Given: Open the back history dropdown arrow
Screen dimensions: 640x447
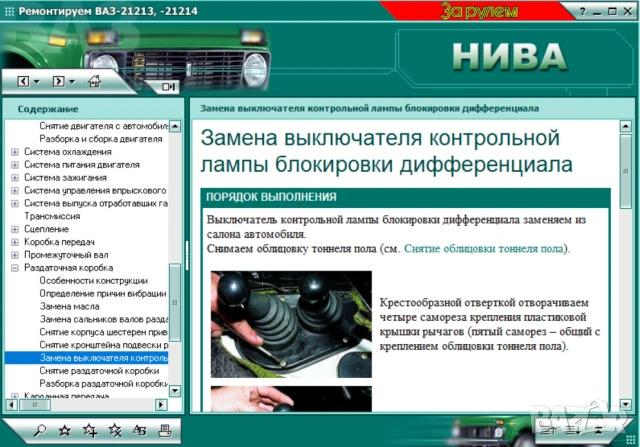Looking at the screenshot, I should (36, 82).
